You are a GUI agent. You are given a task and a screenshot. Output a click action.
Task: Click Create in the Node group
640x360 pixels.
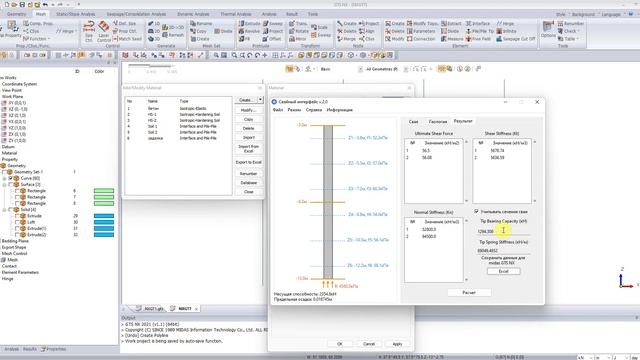click(x=347, y=24)
